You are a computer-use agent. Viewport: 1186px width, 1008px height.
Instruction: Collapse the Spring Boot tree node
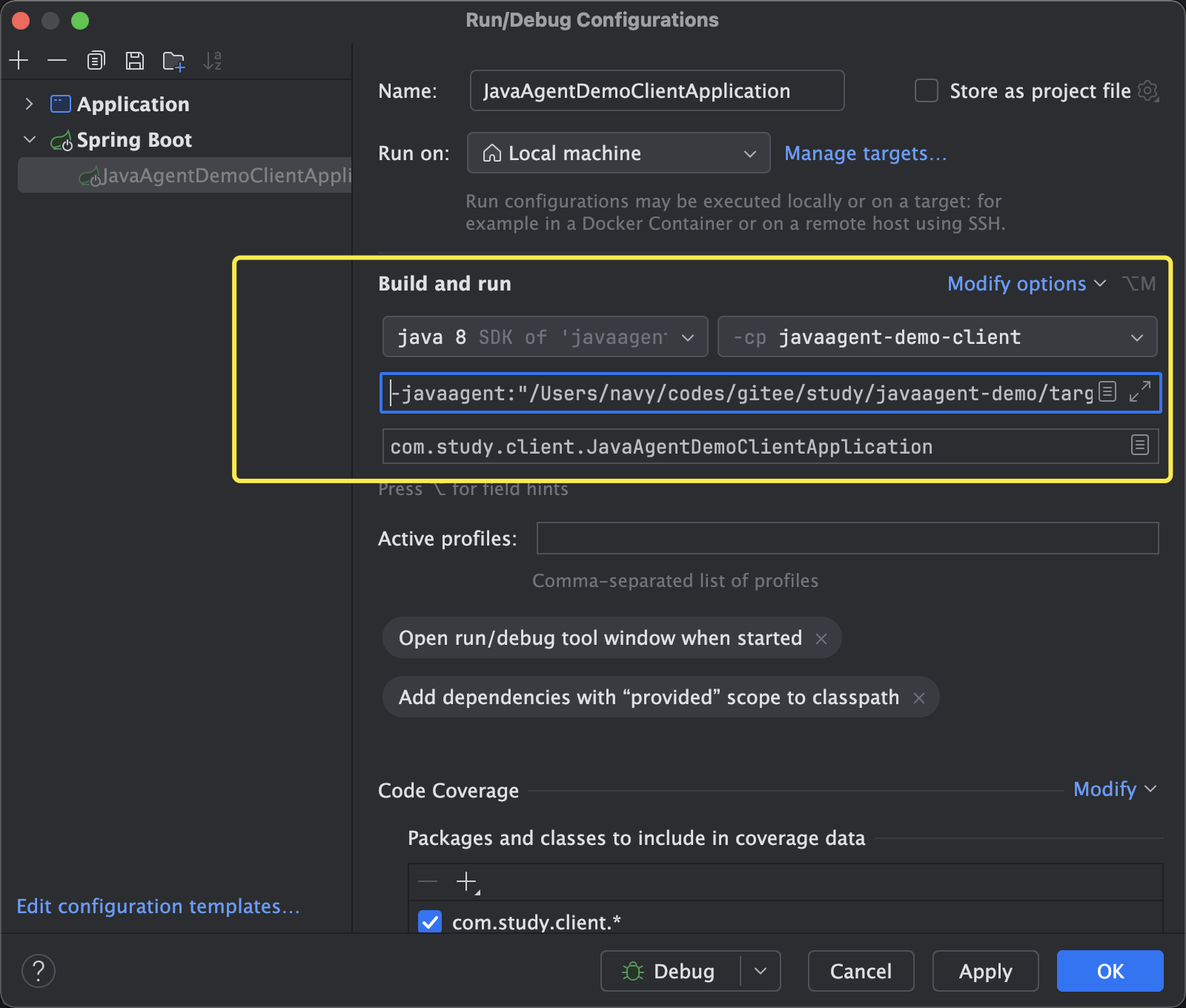tap(30, 139)
